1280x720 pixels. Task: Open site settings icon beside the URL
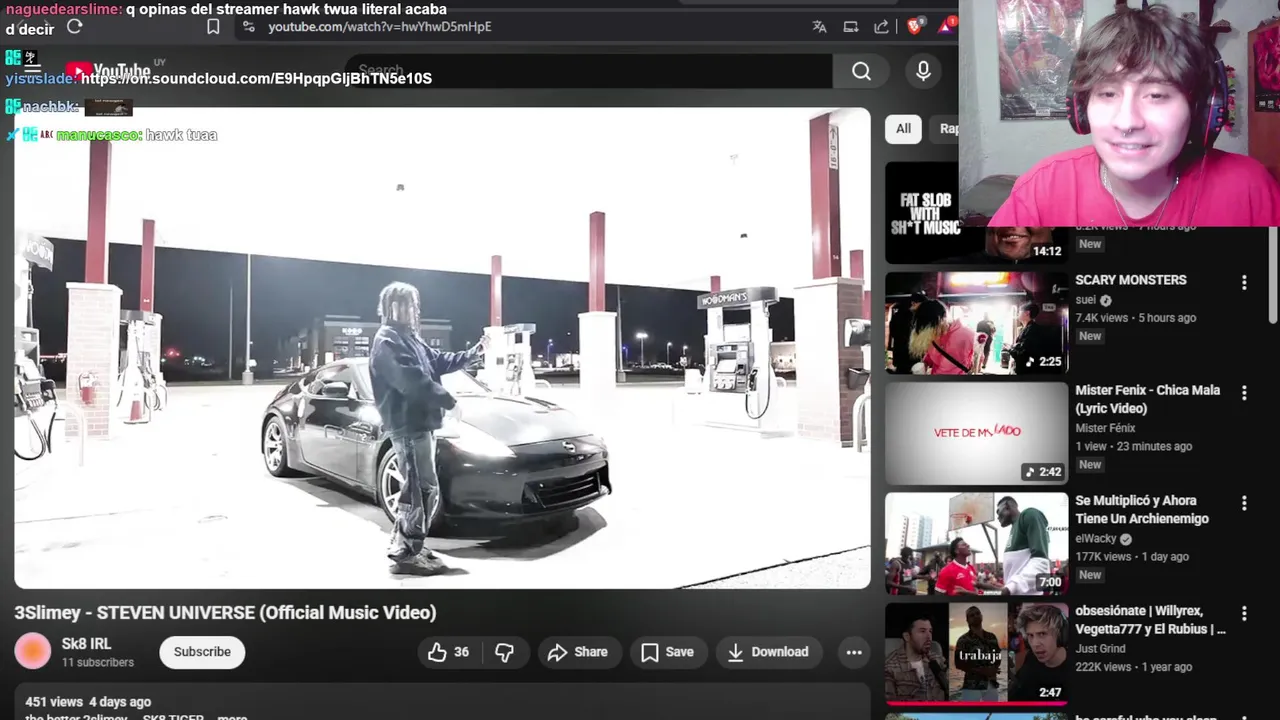point(249,27)
